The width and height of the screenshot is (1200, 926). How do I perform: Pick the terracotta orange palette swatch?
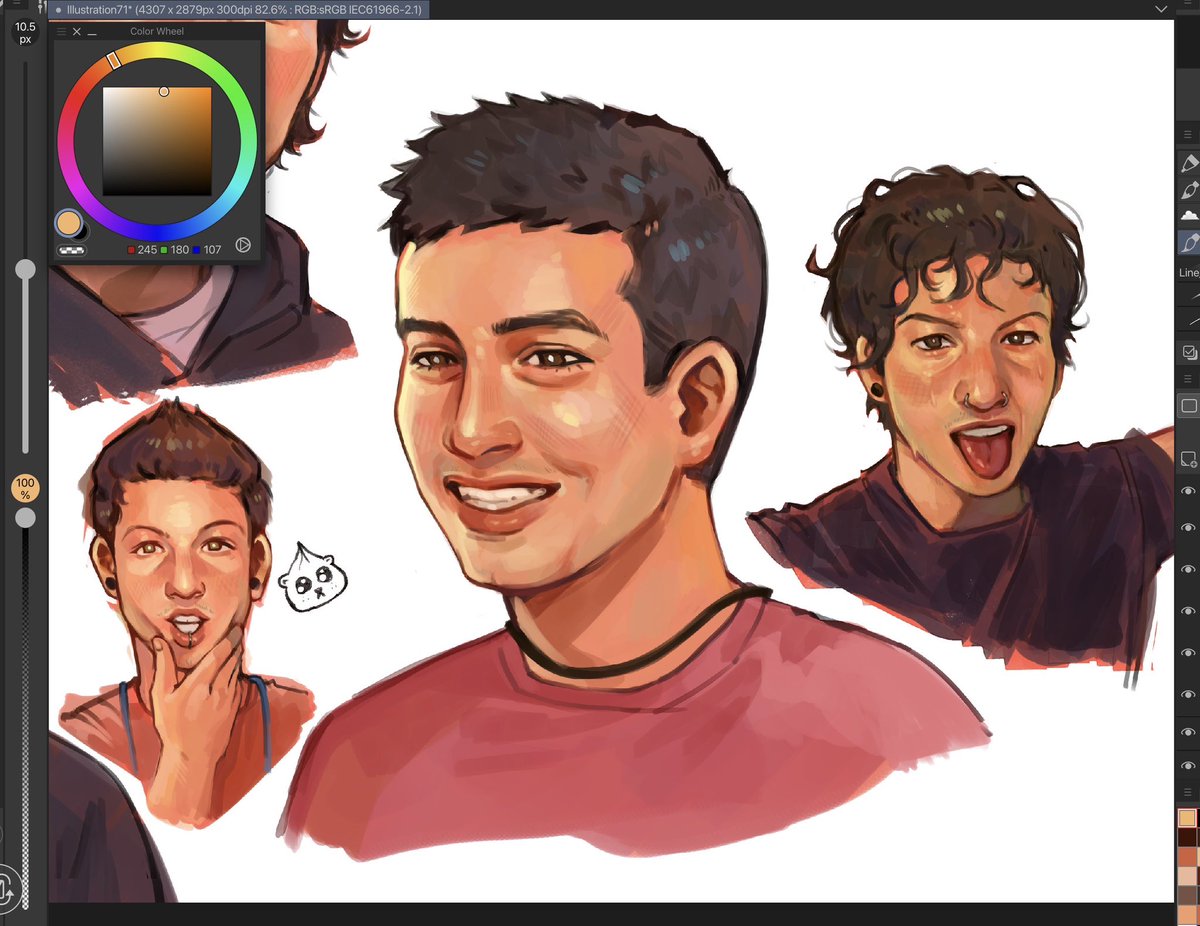1187,856
